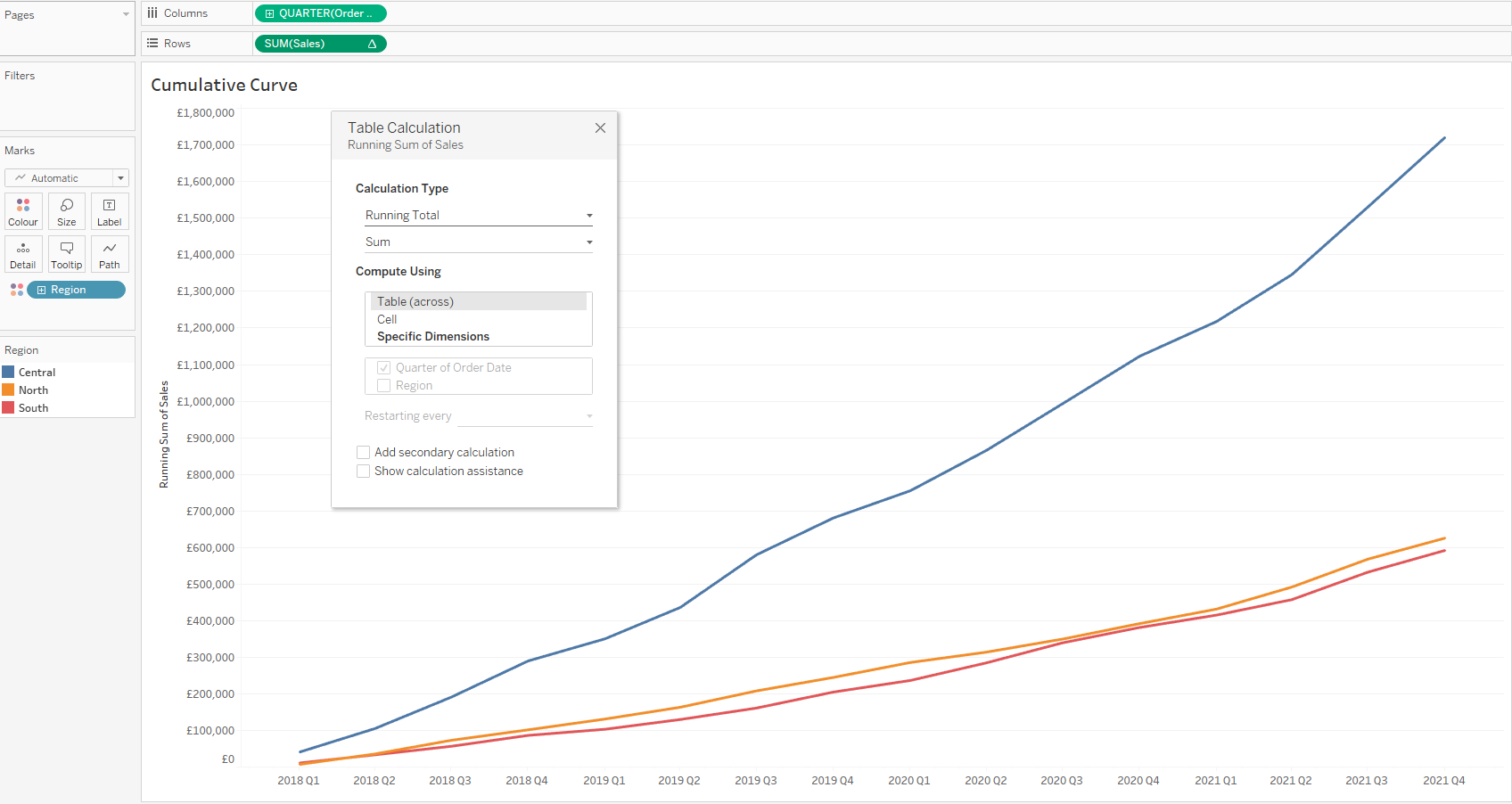
Task: Click the Size marks card
Action: [x=67, y=211]
